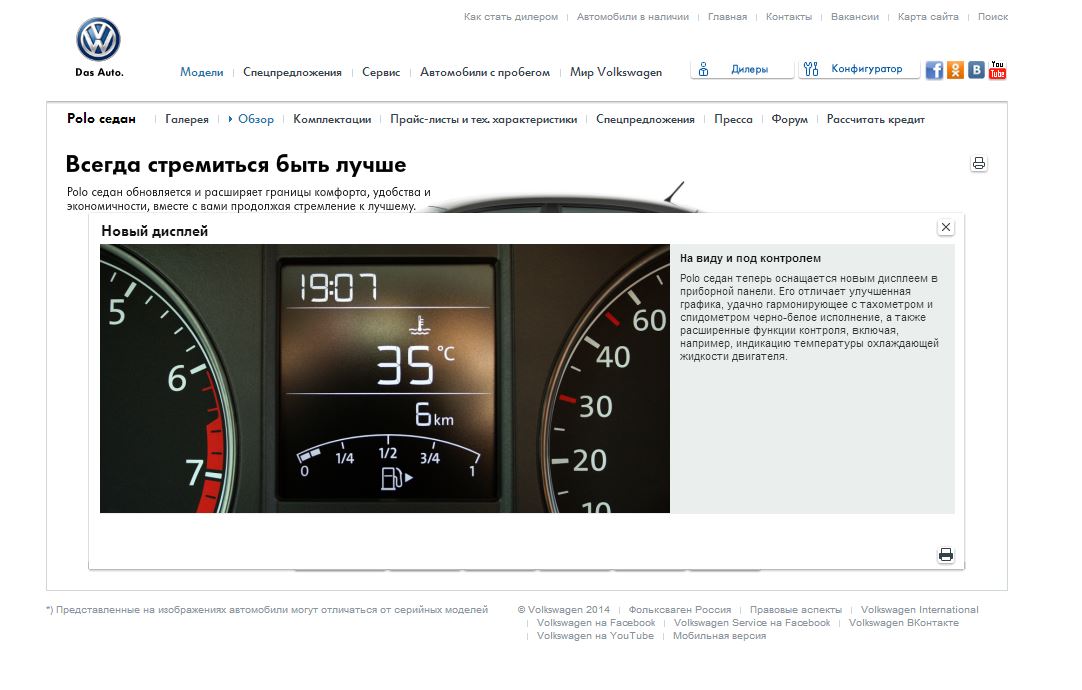Open Карта сайта link
The height and width of the screenshot is (690, 1082).
coord(928,17)
